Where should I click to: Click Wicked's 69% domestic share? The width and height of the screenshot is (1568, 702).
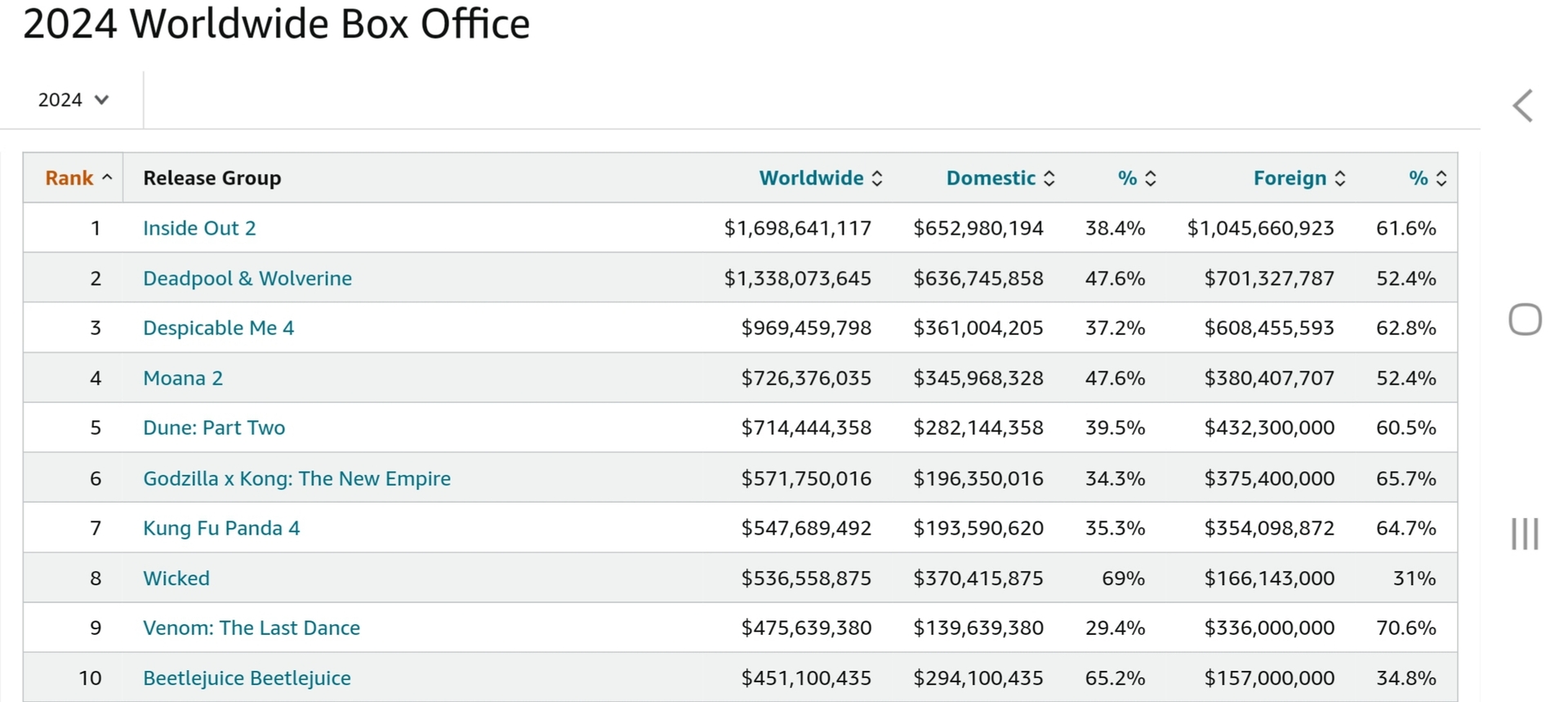pos(1124,579)
